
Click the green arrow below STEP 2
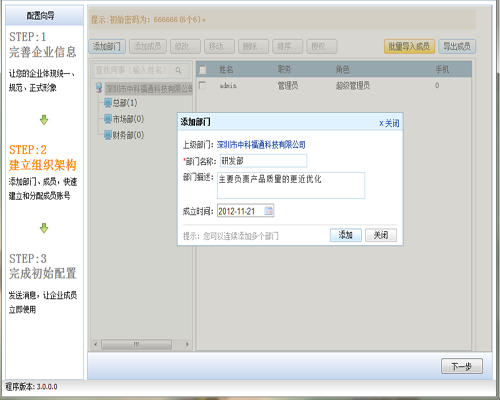[44, 228]
